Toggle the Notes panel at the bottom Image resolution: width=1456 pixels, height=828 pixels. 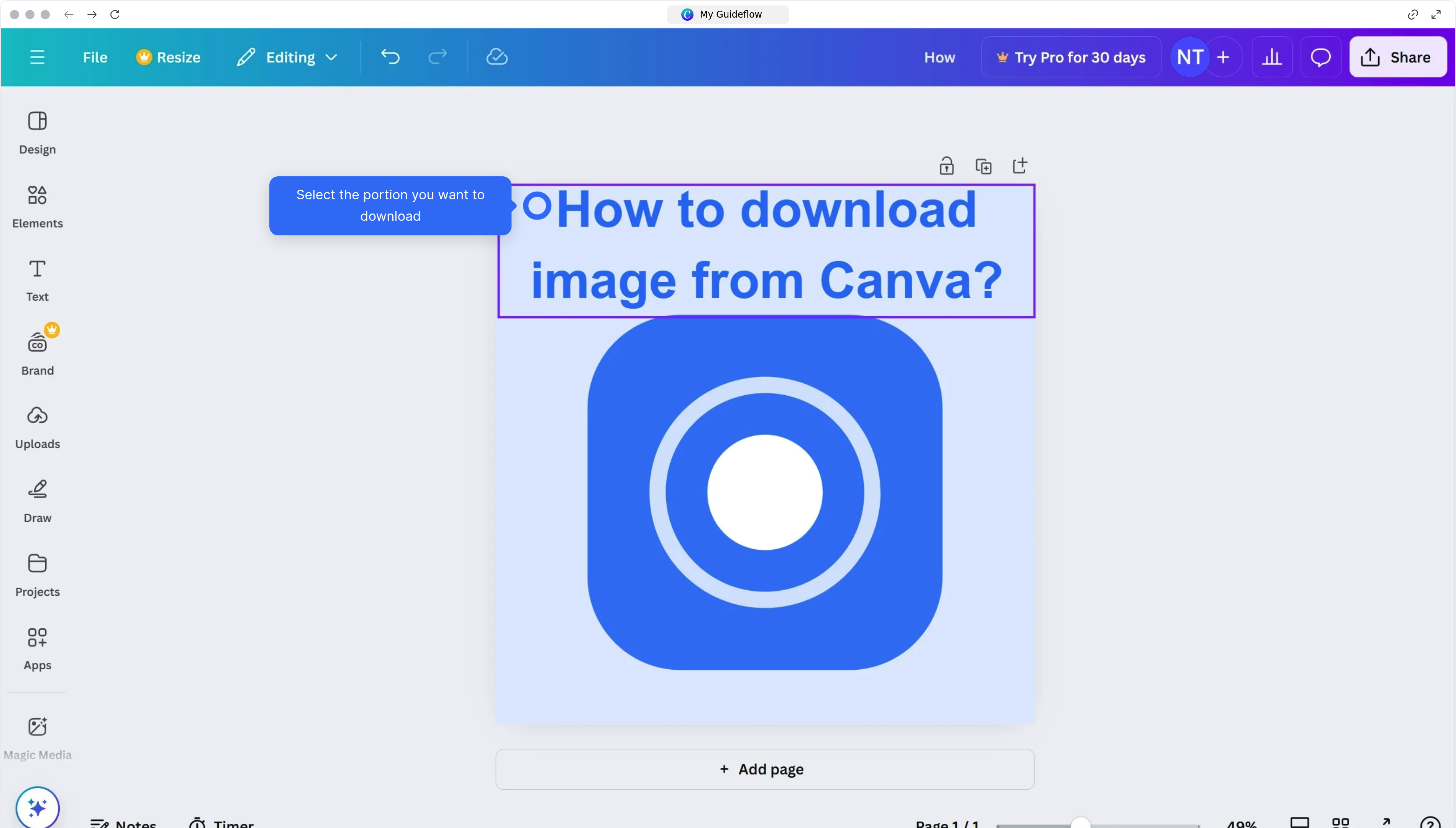point(123,823)
